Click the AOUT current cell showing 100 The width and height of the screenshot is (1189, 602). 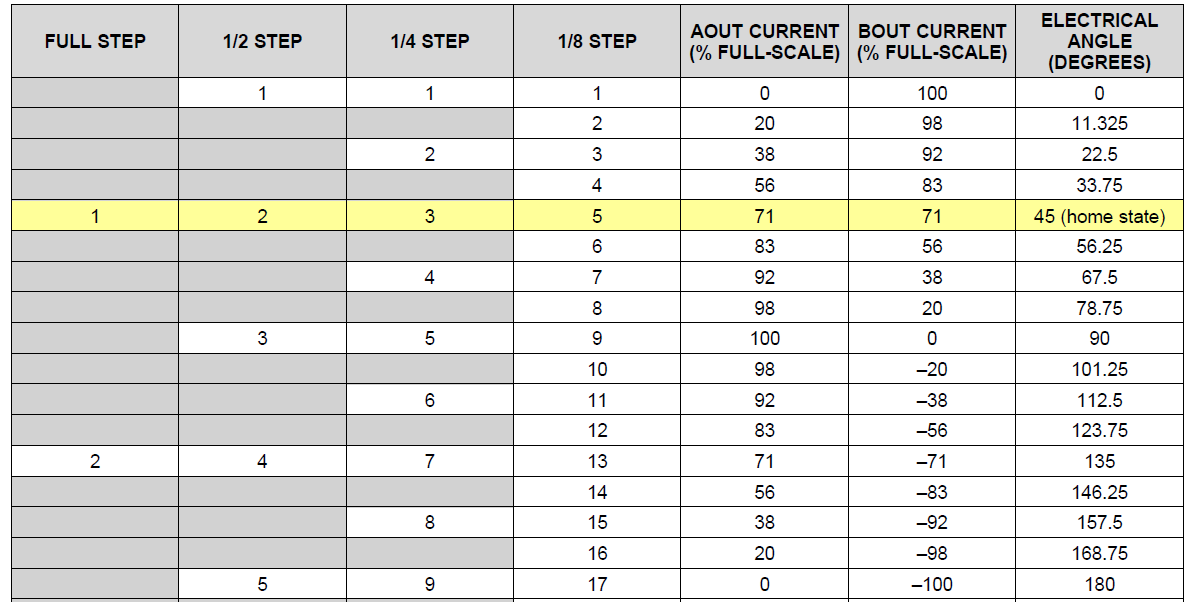pyautogui.click(x=764, y=338)
